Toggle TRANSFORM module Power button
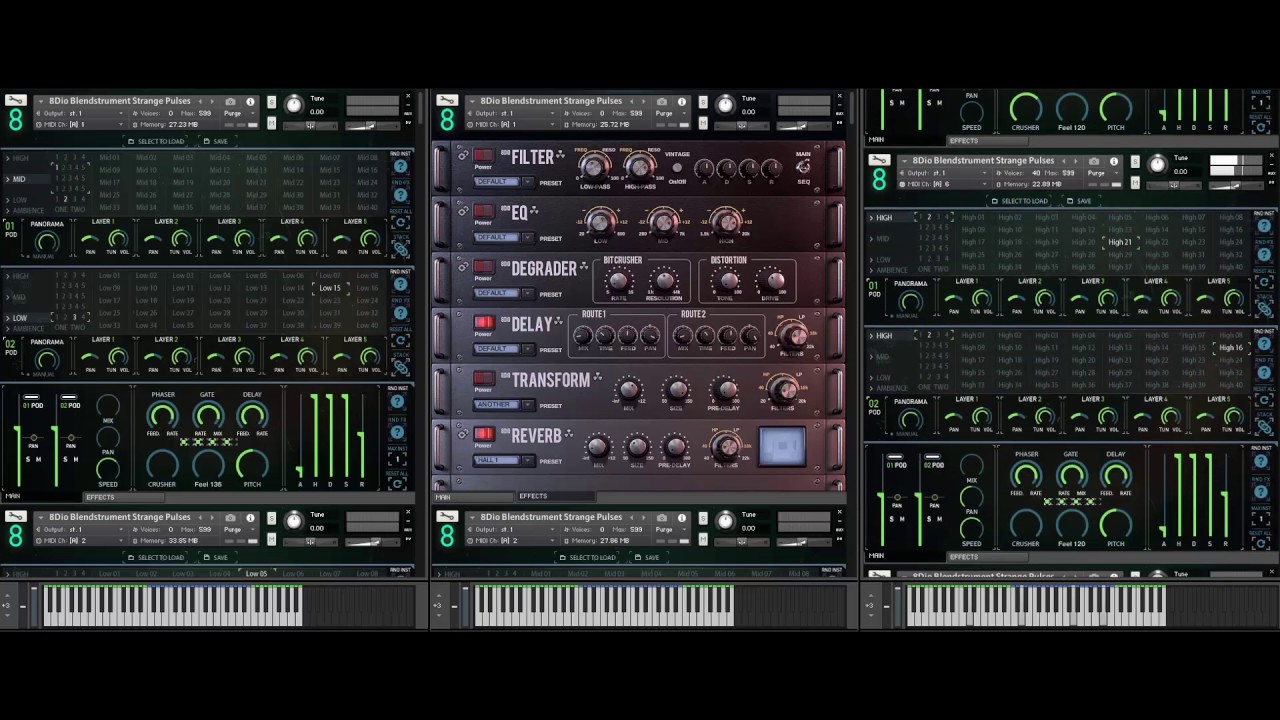The height and width of the screenshot is (720, 1280). [484, 379]
